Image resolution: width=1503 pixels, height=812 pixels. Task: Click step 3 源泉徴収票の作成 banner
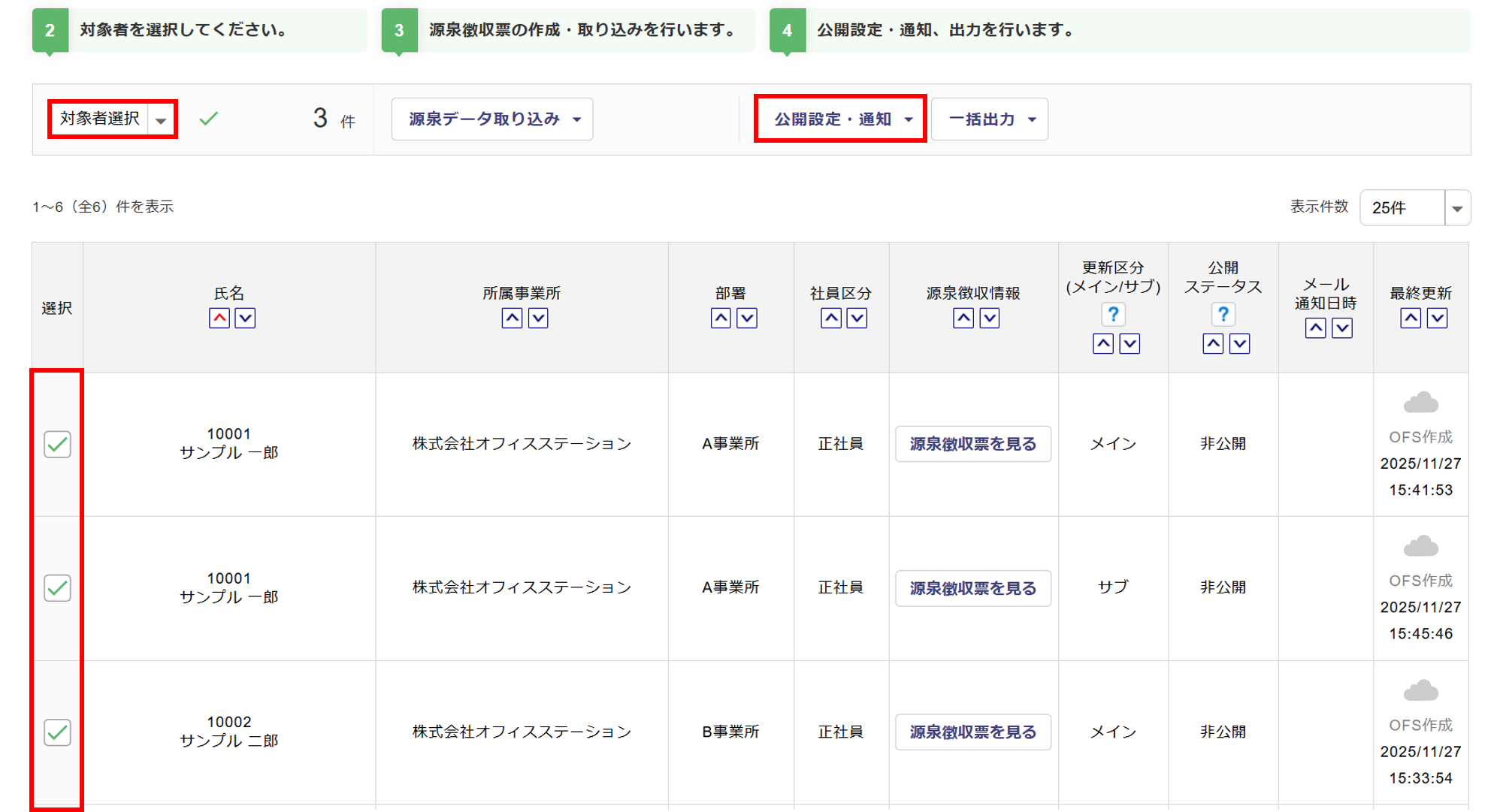[x=568, y=30]
